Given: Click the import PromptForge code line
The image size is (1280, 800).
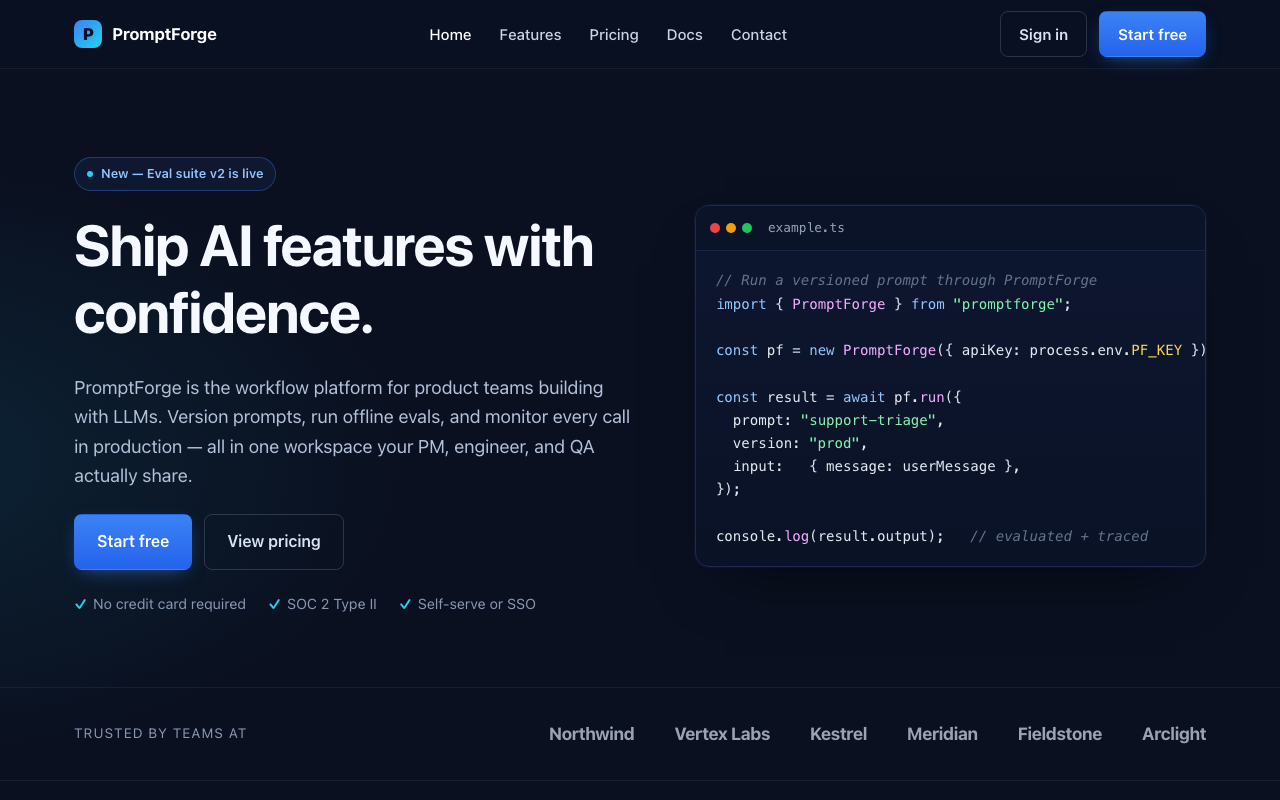Looking at the screenshot, I should pos(894,304).
